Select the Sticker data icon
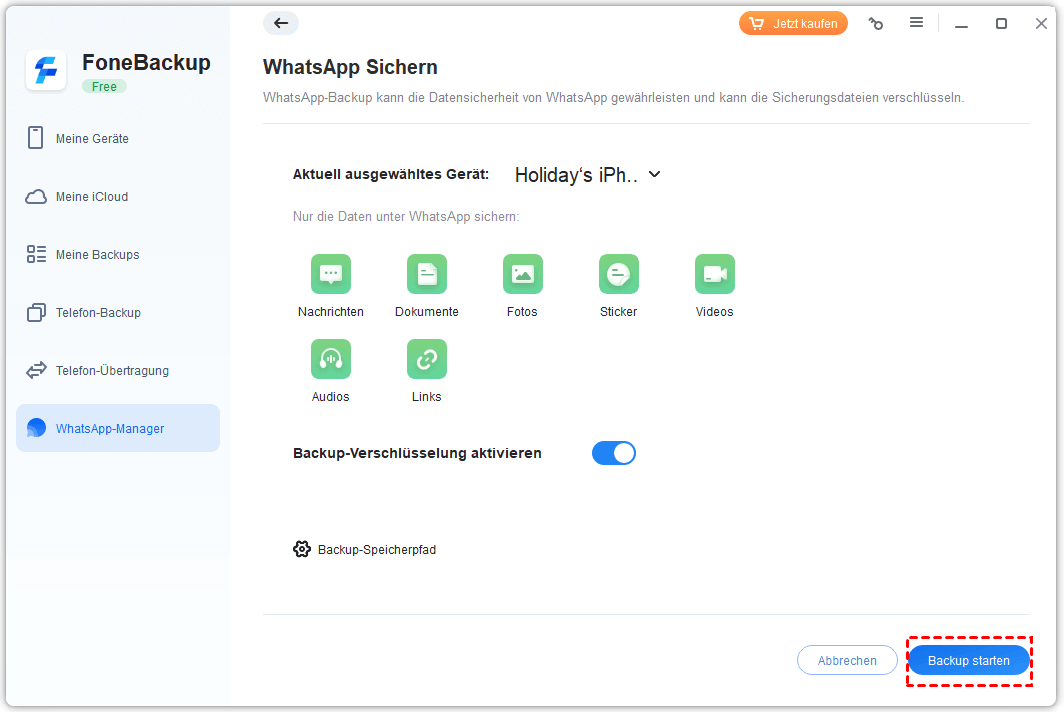1064x712 pixels. (x=618, y=274)
